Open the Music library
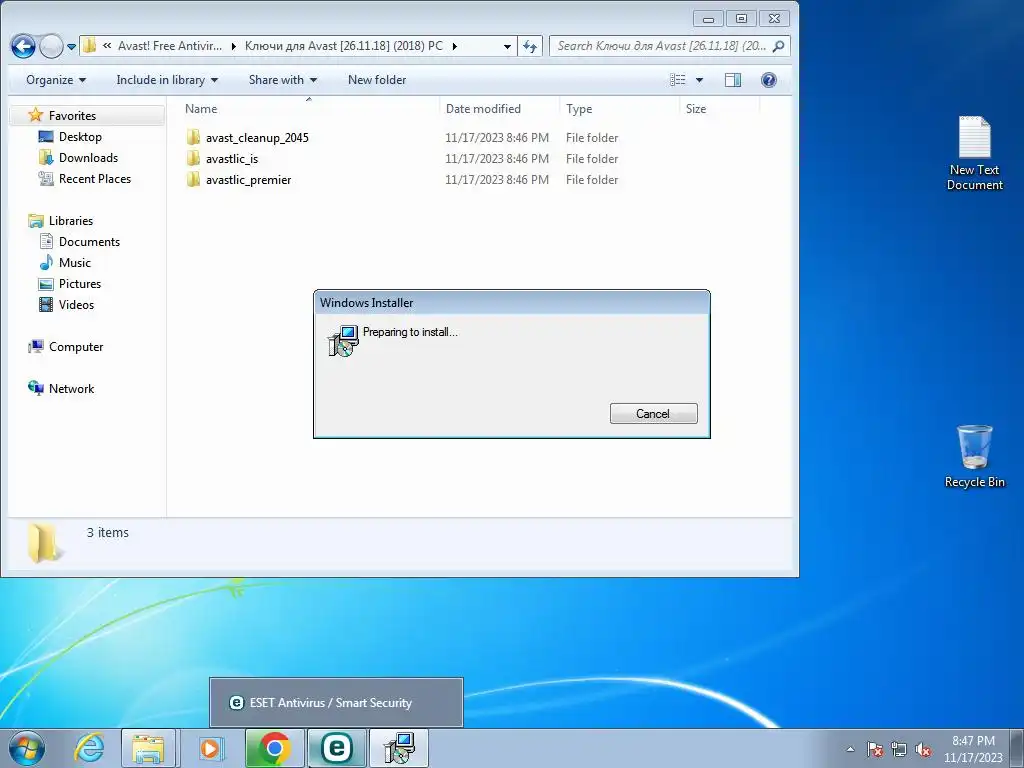This screenshot has height=768, width=1024. tap(74, 263)
